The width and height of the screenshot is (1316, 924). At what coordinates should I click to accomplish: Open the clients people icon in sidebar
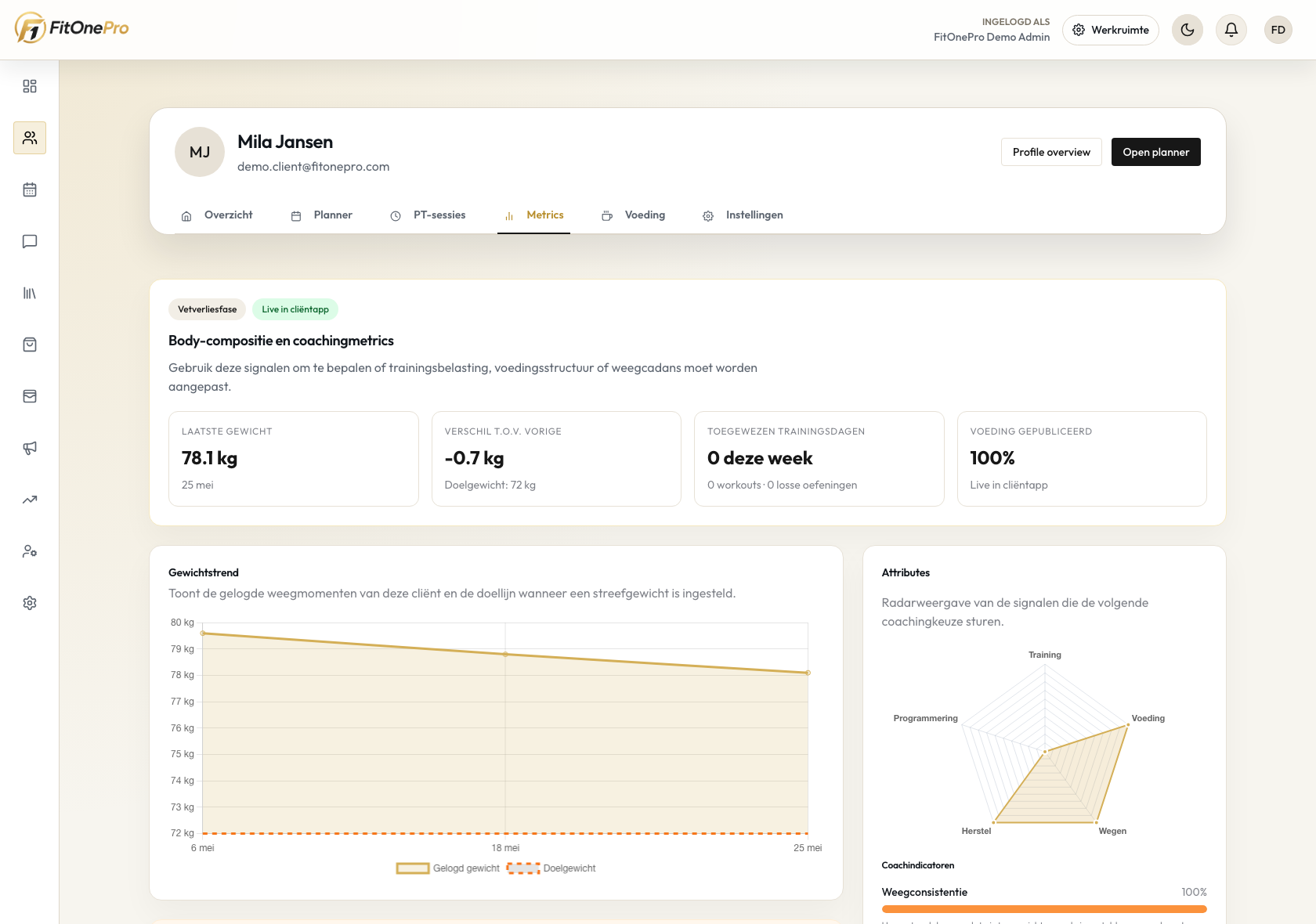(x=30, y=138)
